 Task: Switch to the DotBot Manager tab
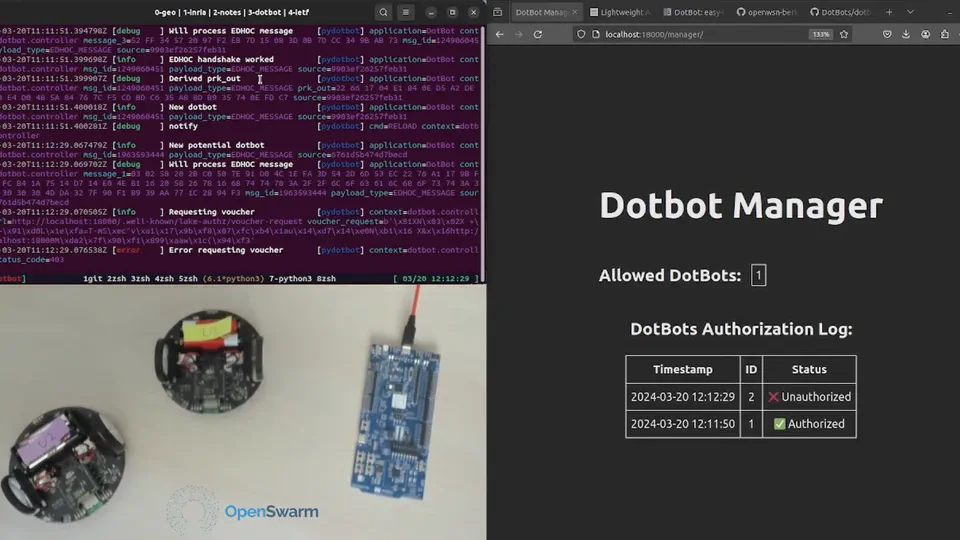545,12
